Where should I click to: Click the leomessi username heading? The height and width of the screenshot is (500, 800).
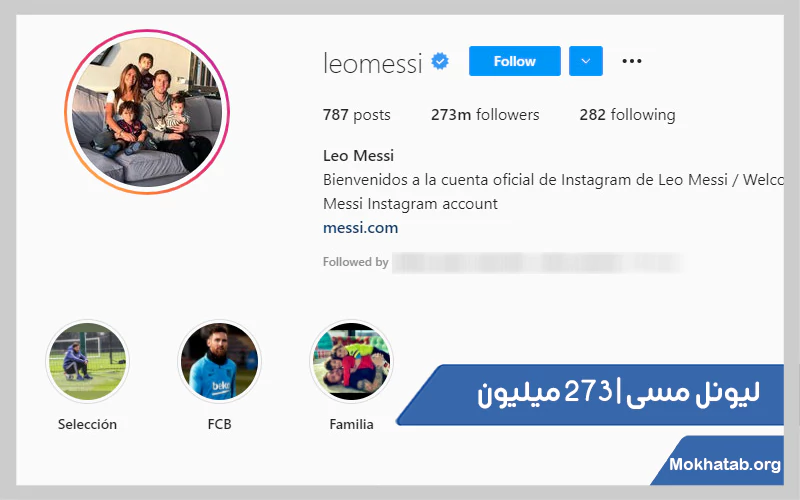pos(373,63)
